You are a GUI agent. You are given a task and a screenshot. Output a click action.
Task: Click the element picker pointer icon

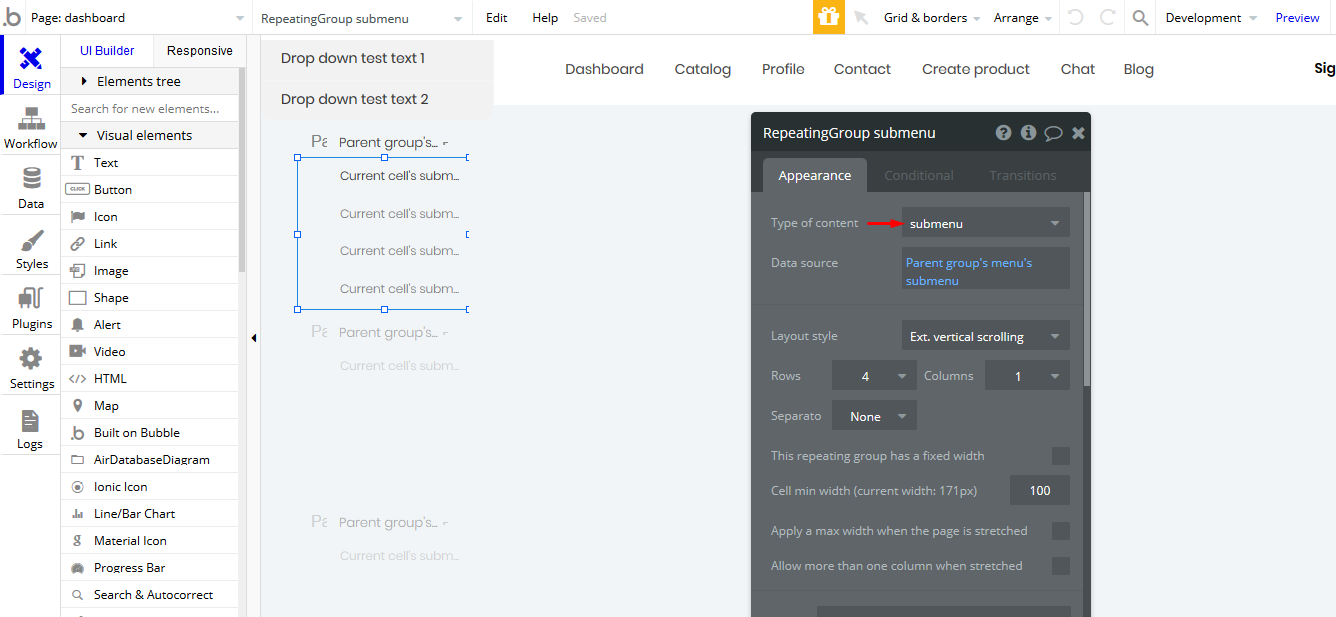[x=860, y=18]
